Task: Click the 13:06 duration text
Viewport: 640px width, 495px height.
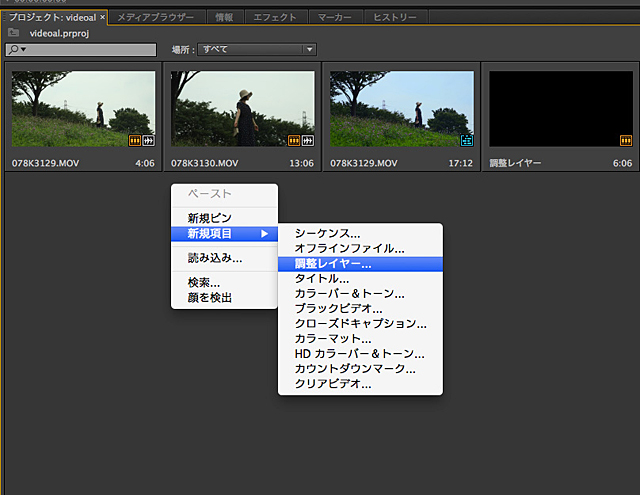Action: [302, 163]
